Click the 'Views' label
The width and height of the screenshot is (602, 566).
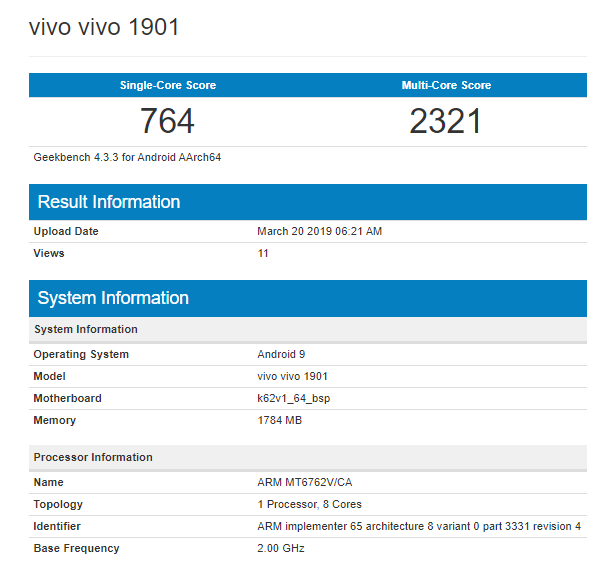49,253
